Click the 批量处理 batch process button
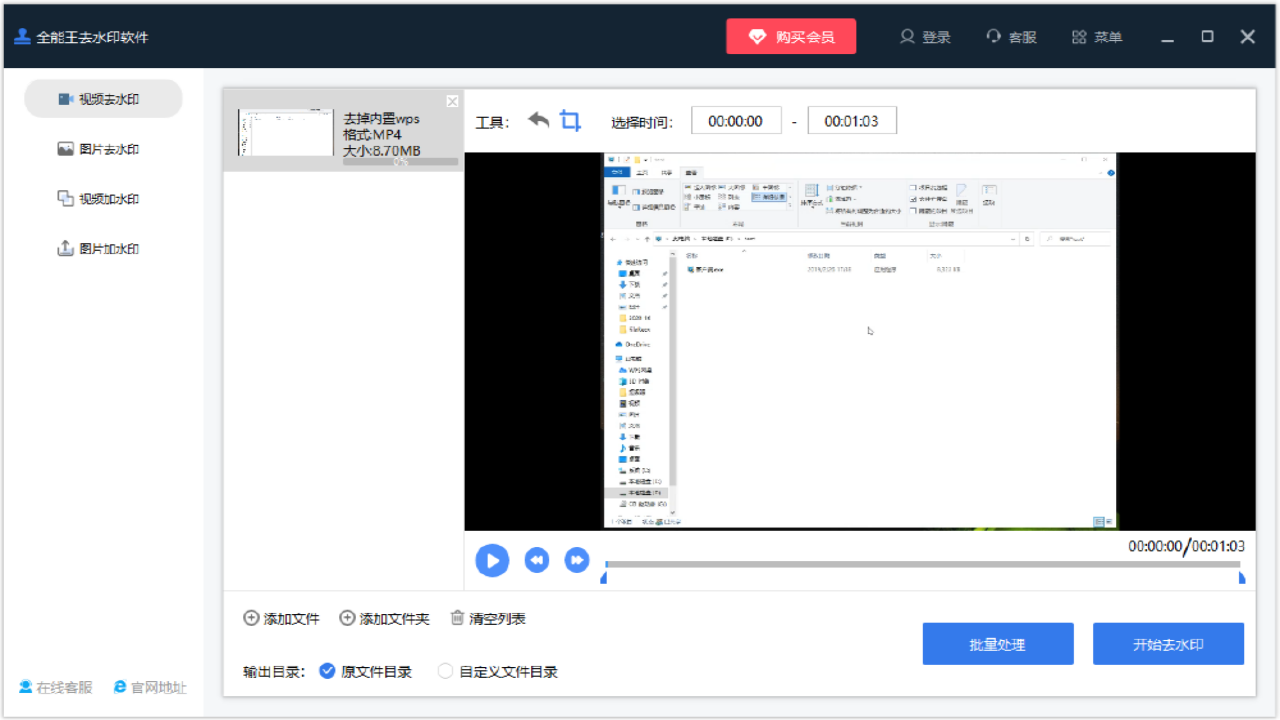This screenshot has width=1280, height=720. (x=997, y=643)
